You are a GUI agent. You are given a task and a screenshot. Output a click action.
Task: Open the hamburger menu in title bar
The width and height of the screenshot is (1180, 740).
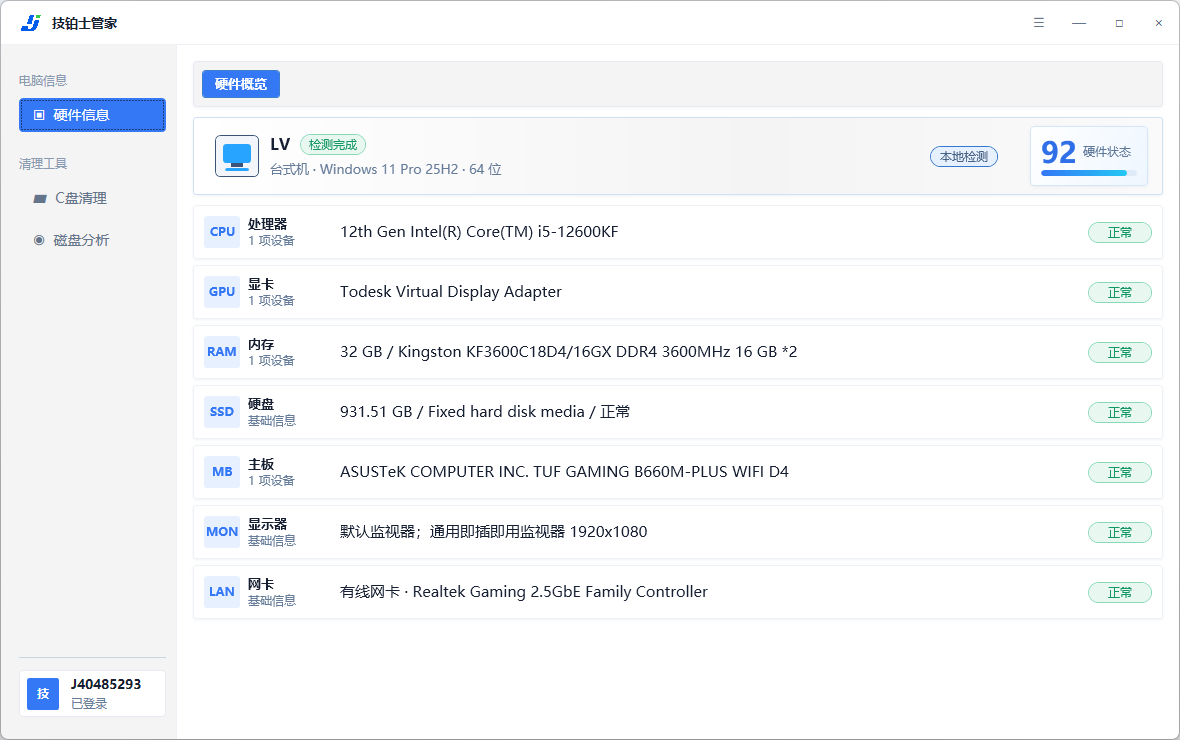[x=1039, y=23]
